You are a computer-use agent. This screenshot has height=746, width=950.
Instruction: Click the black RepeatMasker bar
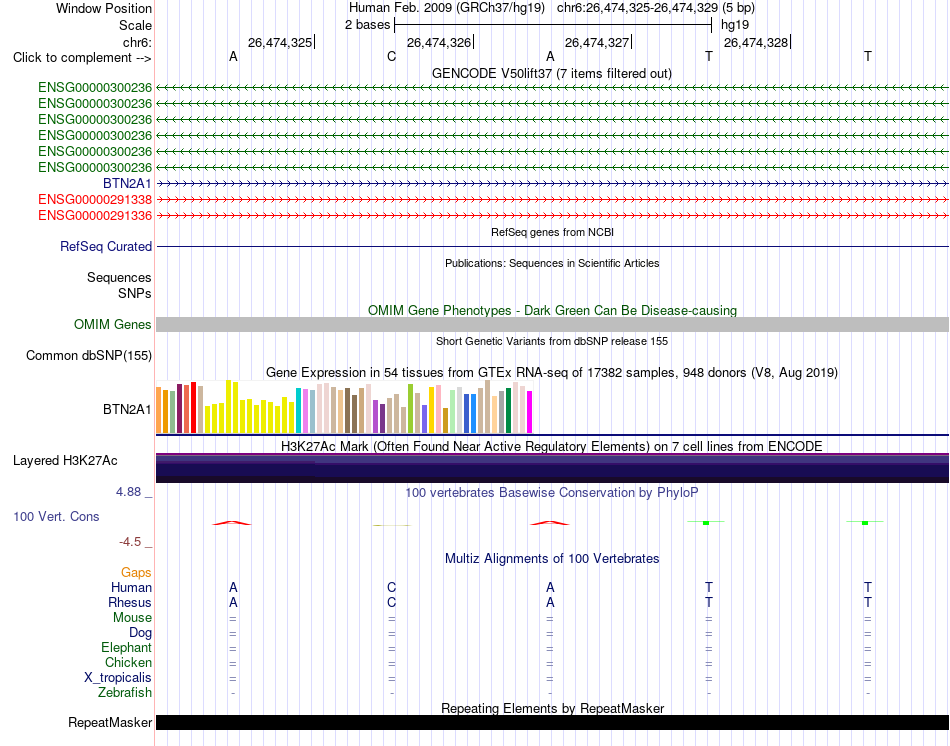(x=552, y=722)
